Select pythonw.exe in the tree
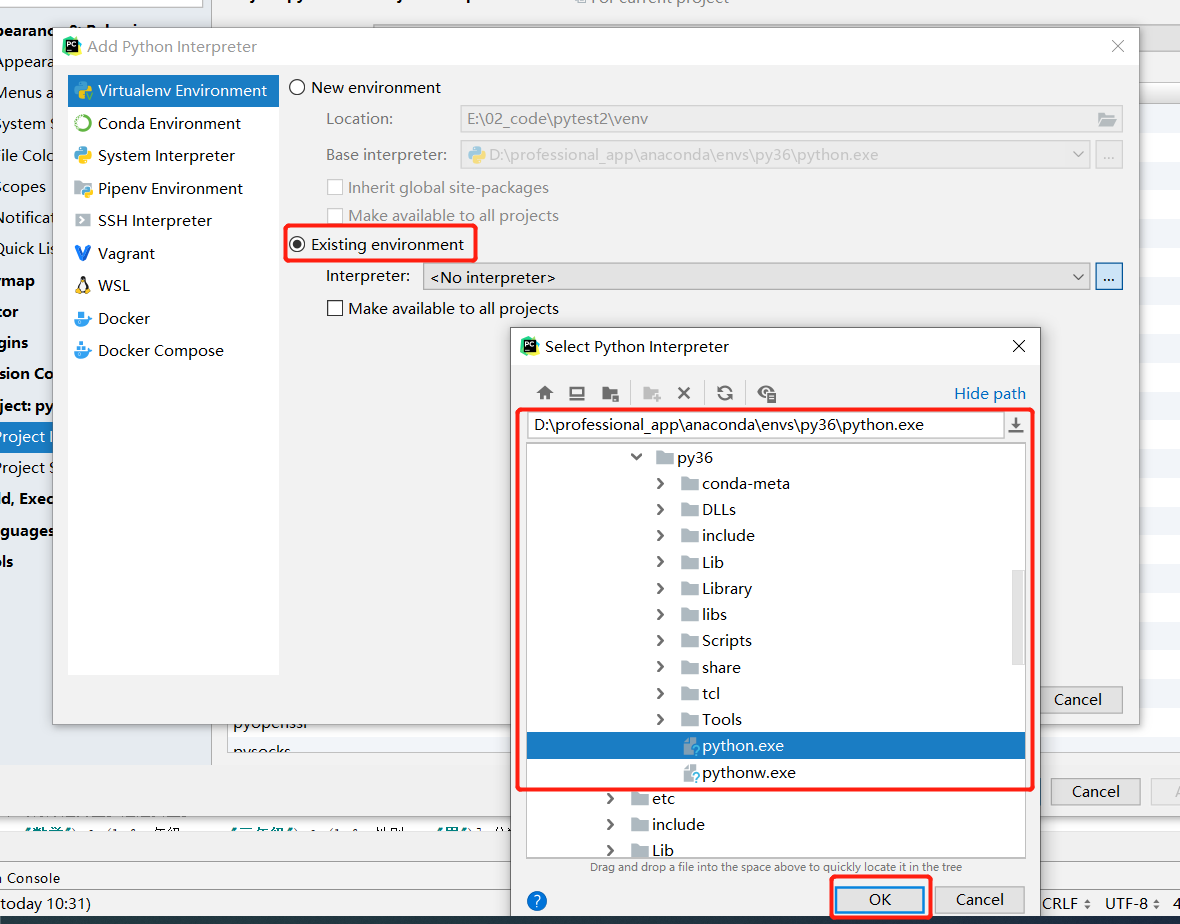The height and width of the screenshot is (924, 1180). click(x=776, y=773)
